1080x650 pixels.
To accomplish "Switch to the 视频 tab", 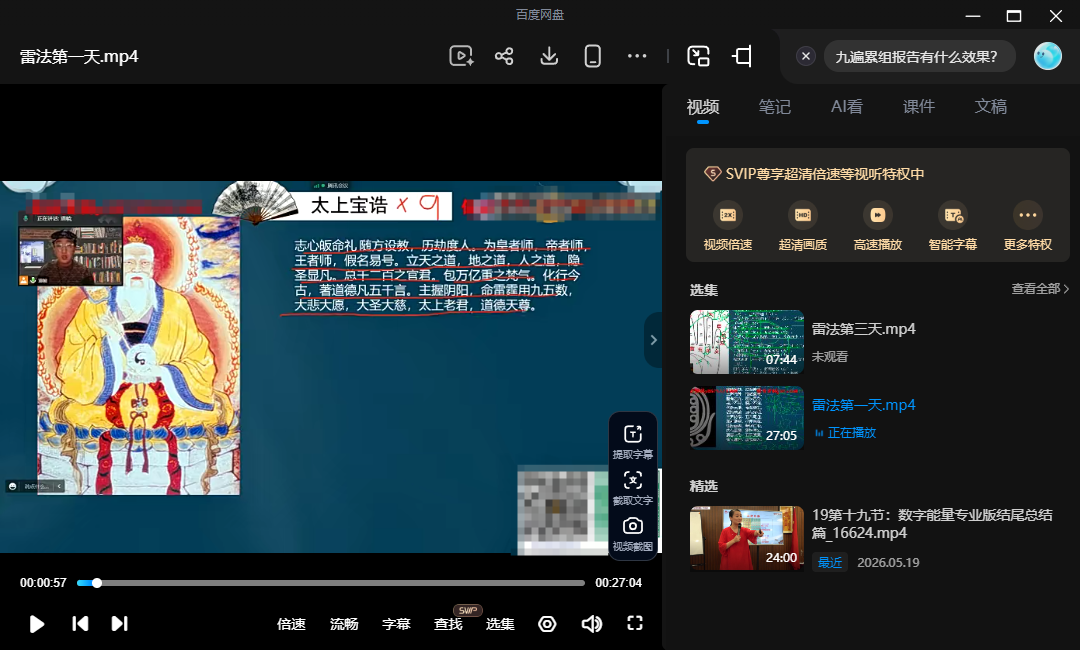I will pos(703,107).
